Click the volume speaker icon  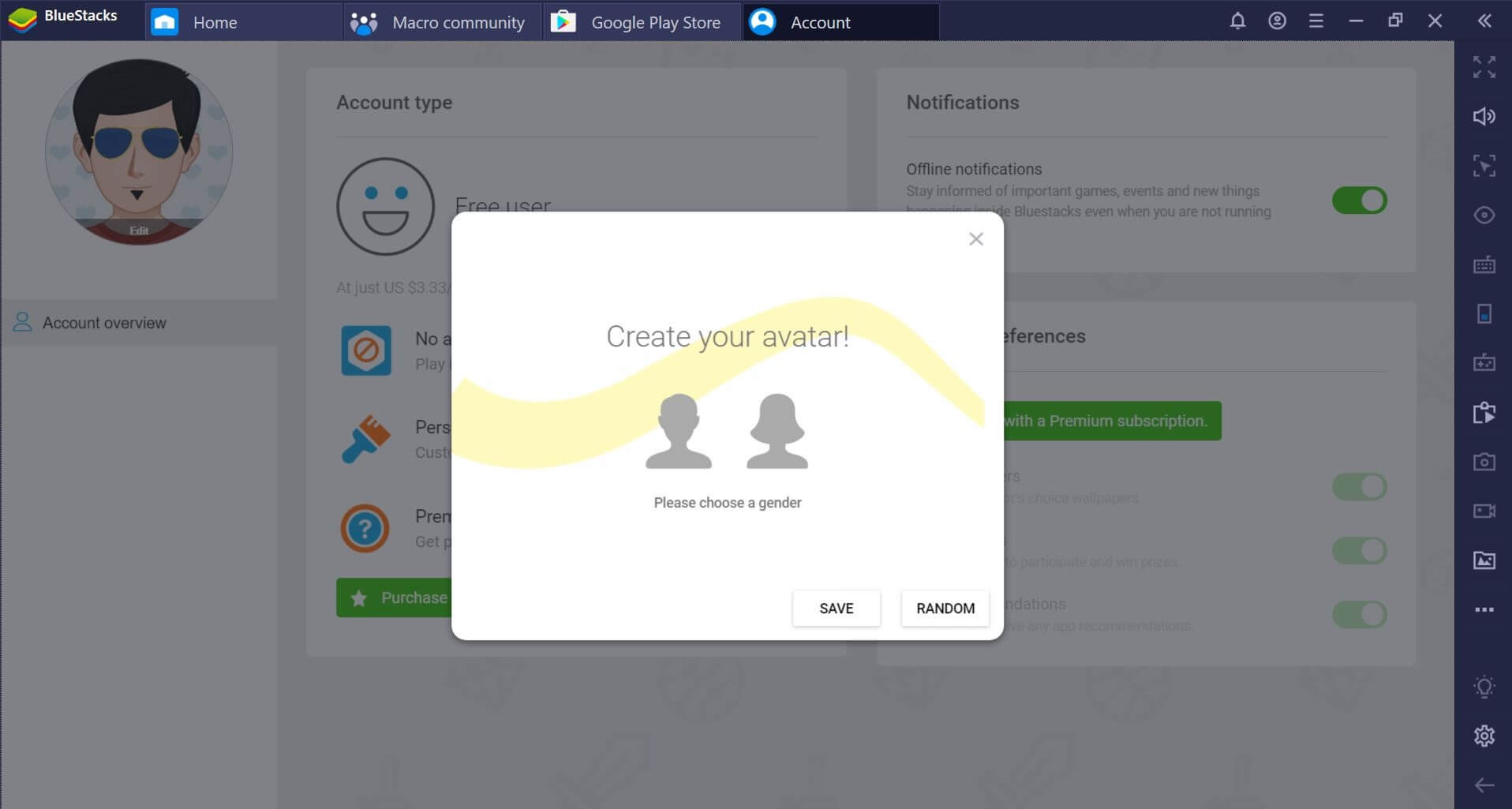(1484, 117)
